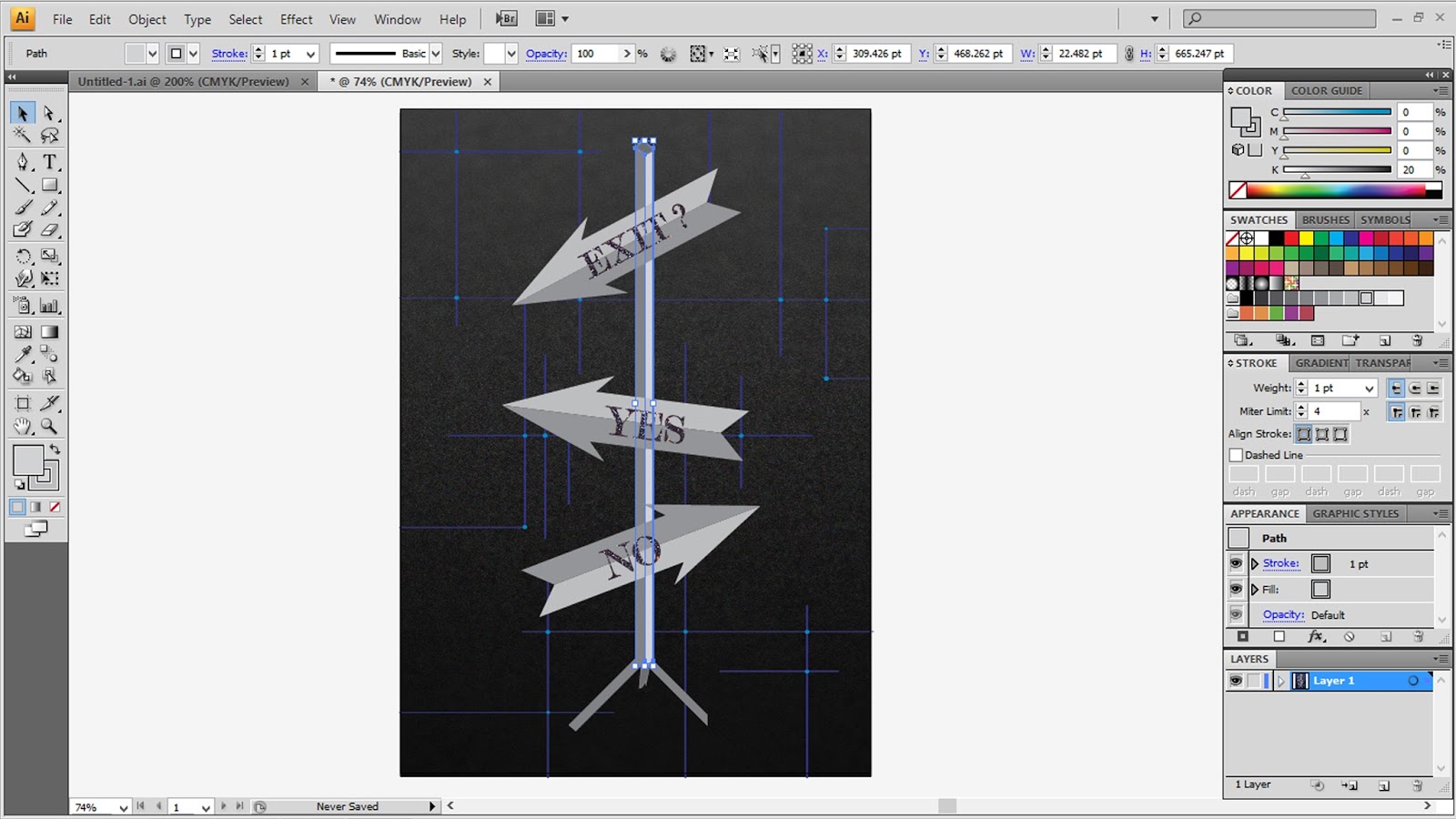
Task: Open the Object menu
Action: pos(146,18)
